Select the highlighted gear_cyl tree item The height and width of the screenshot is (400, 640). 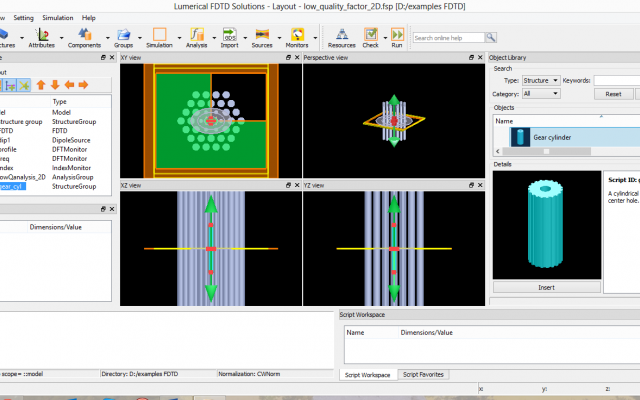12,187
